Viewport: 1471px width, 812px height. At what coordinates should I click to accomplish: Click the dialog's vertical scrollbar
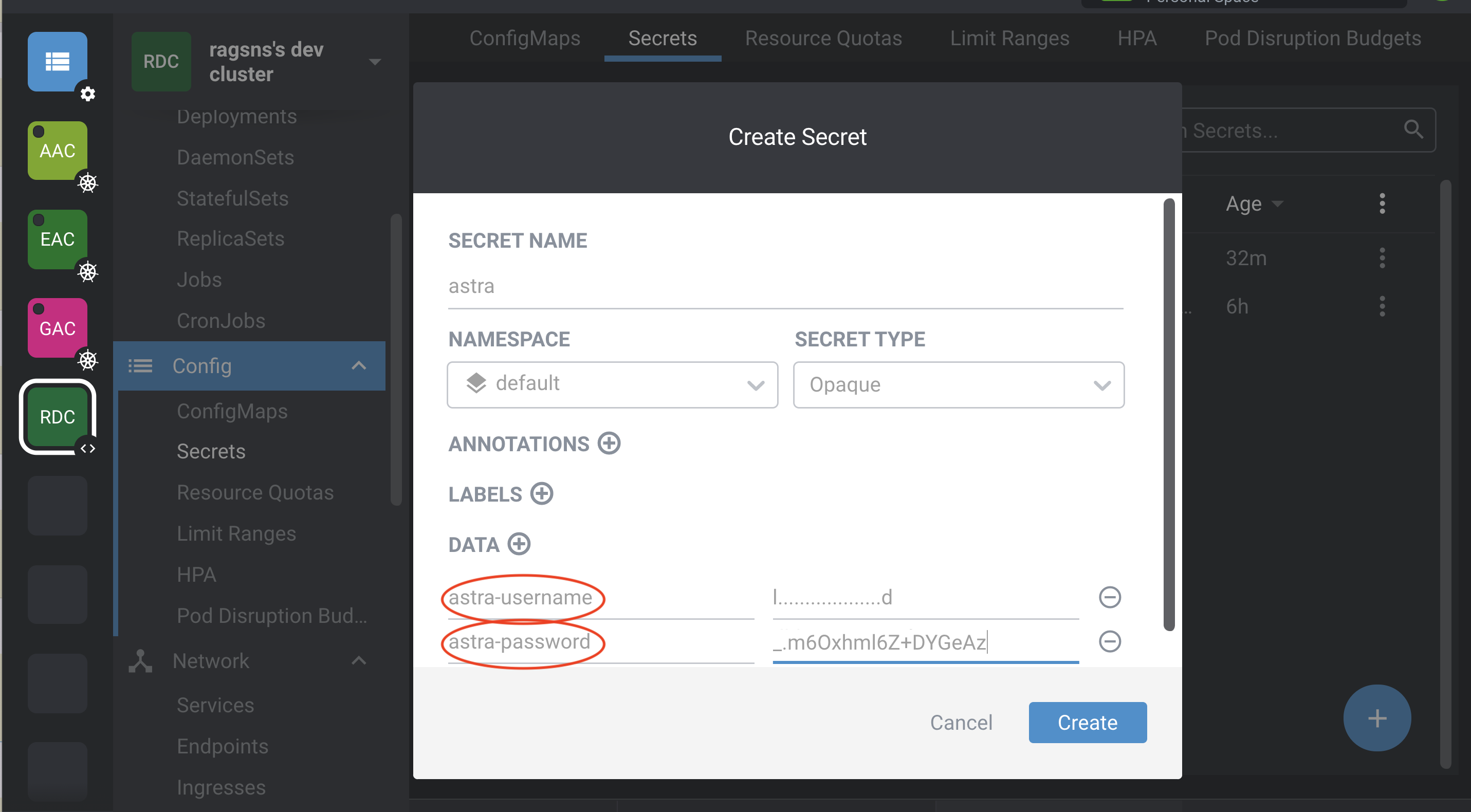coord(1169,414)
